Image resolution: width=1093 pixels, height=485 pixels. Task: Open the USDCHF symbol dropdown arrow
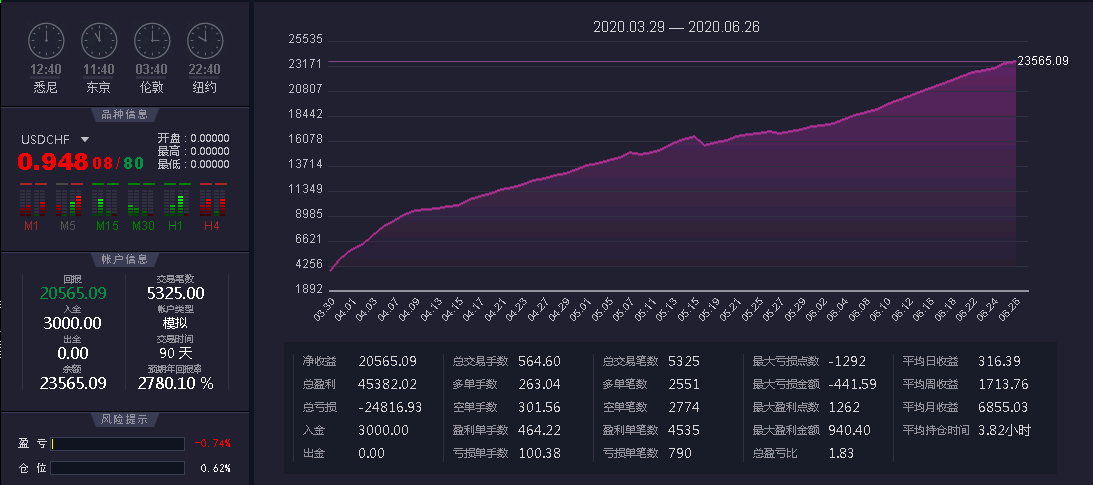[x=85, y=139]
